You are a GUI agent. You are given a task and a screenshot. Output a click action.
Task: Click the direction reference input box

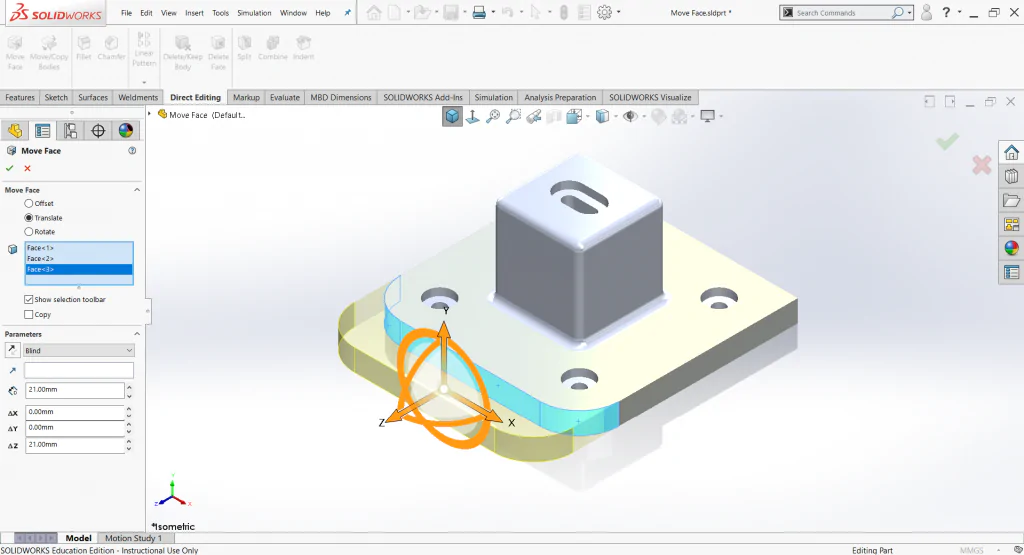point(78,370)
